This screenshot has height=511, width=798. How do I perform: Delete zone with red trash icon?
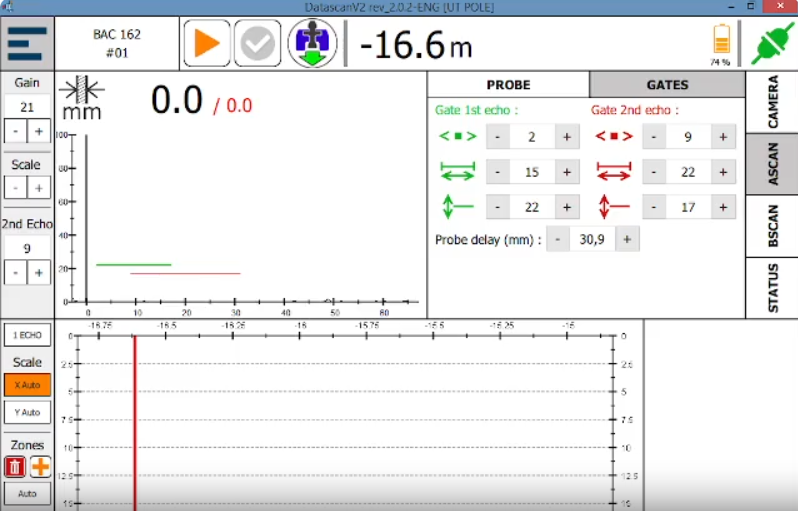[15, 466]
